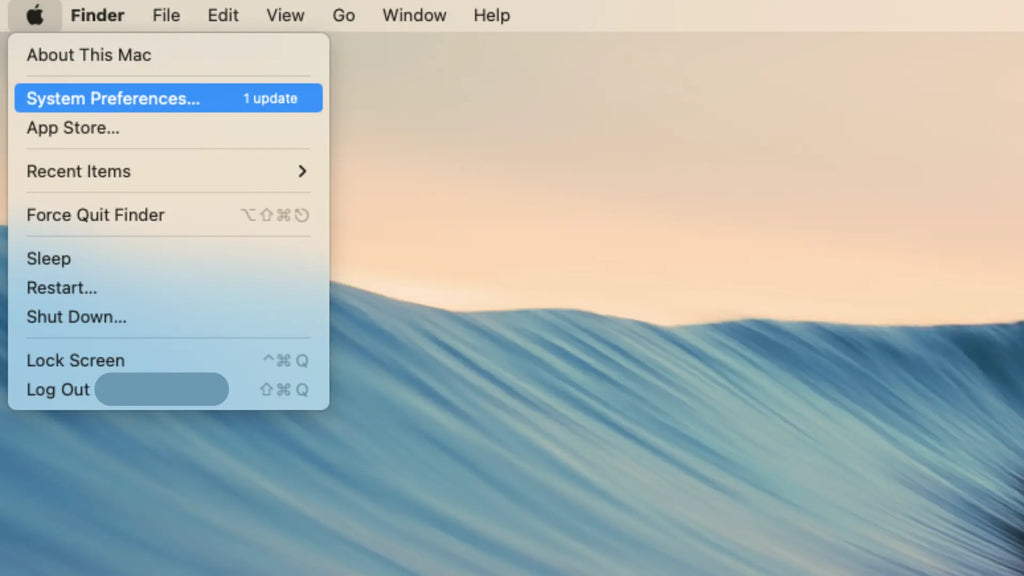
Task: Open the Edit menu
Action: coord(223,15)
